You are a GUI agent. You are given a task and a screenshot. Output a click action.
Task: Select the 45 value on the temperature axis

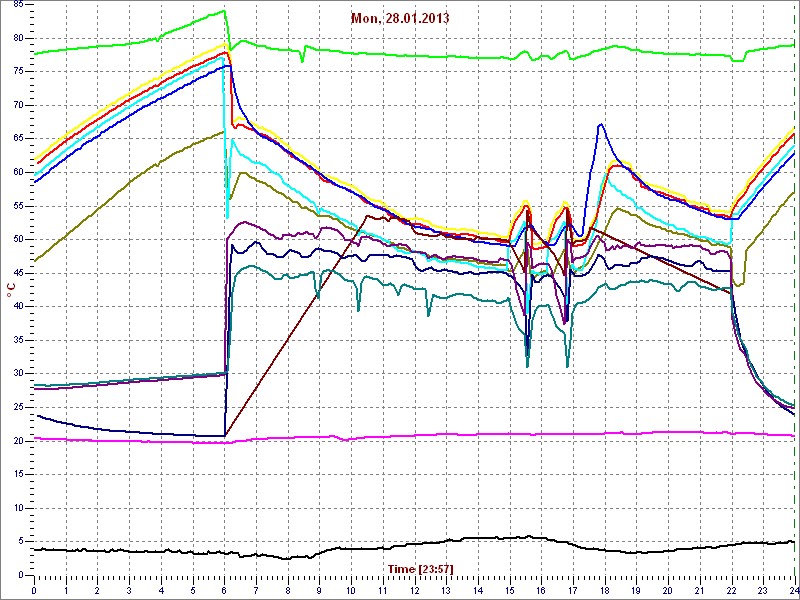tap(17, 273)
